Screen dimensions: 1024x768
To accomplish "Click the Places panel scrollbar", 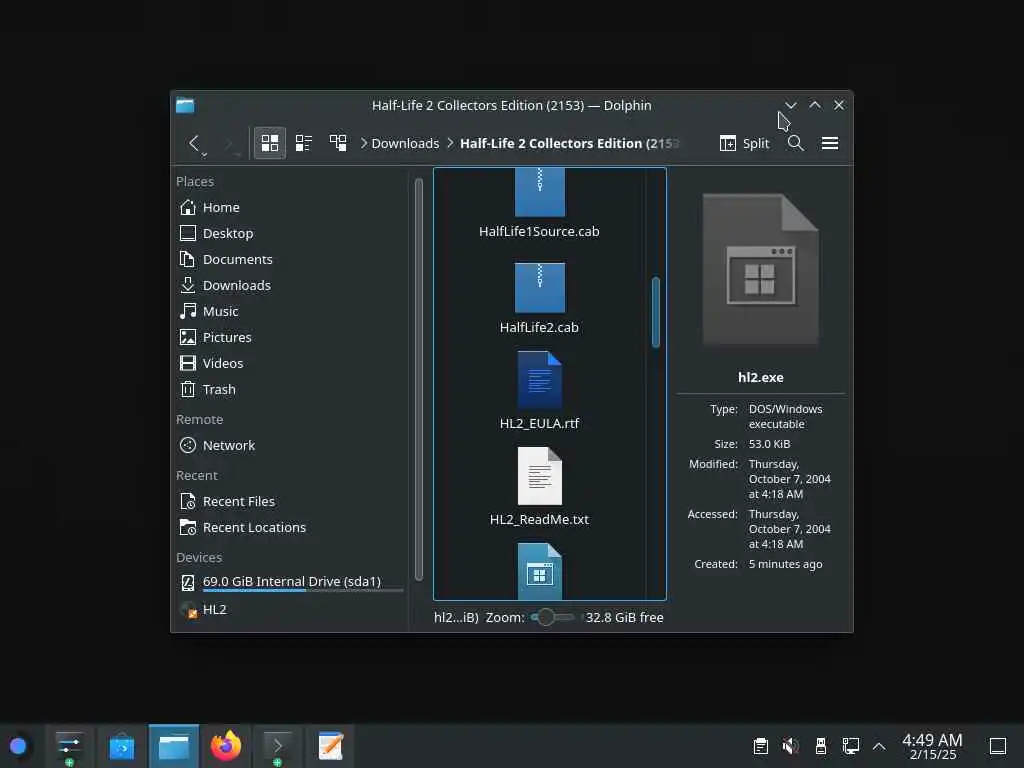I will 419,379.
